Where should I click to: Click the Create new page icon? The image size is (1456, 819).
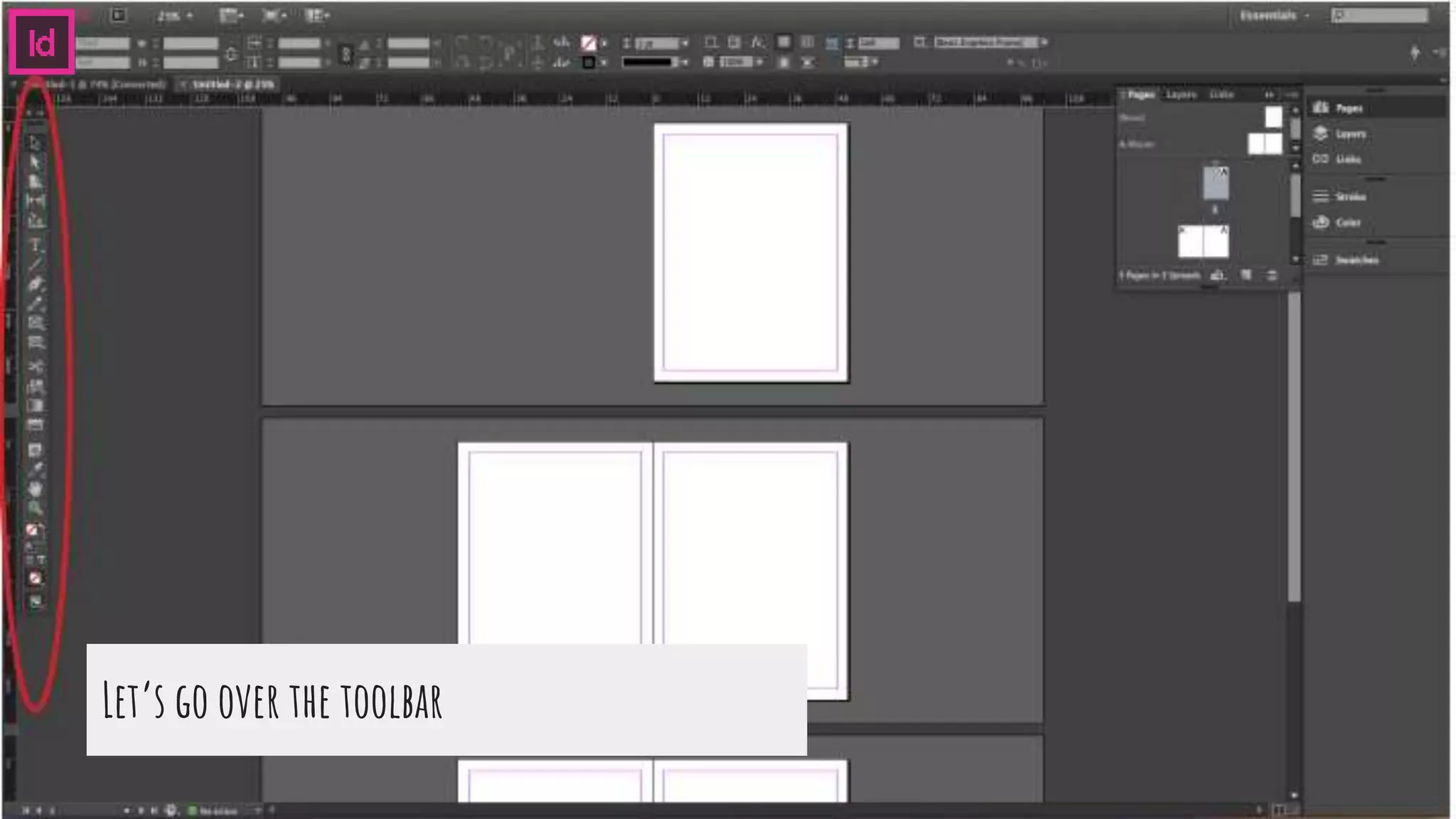(x=1246, y=275)
